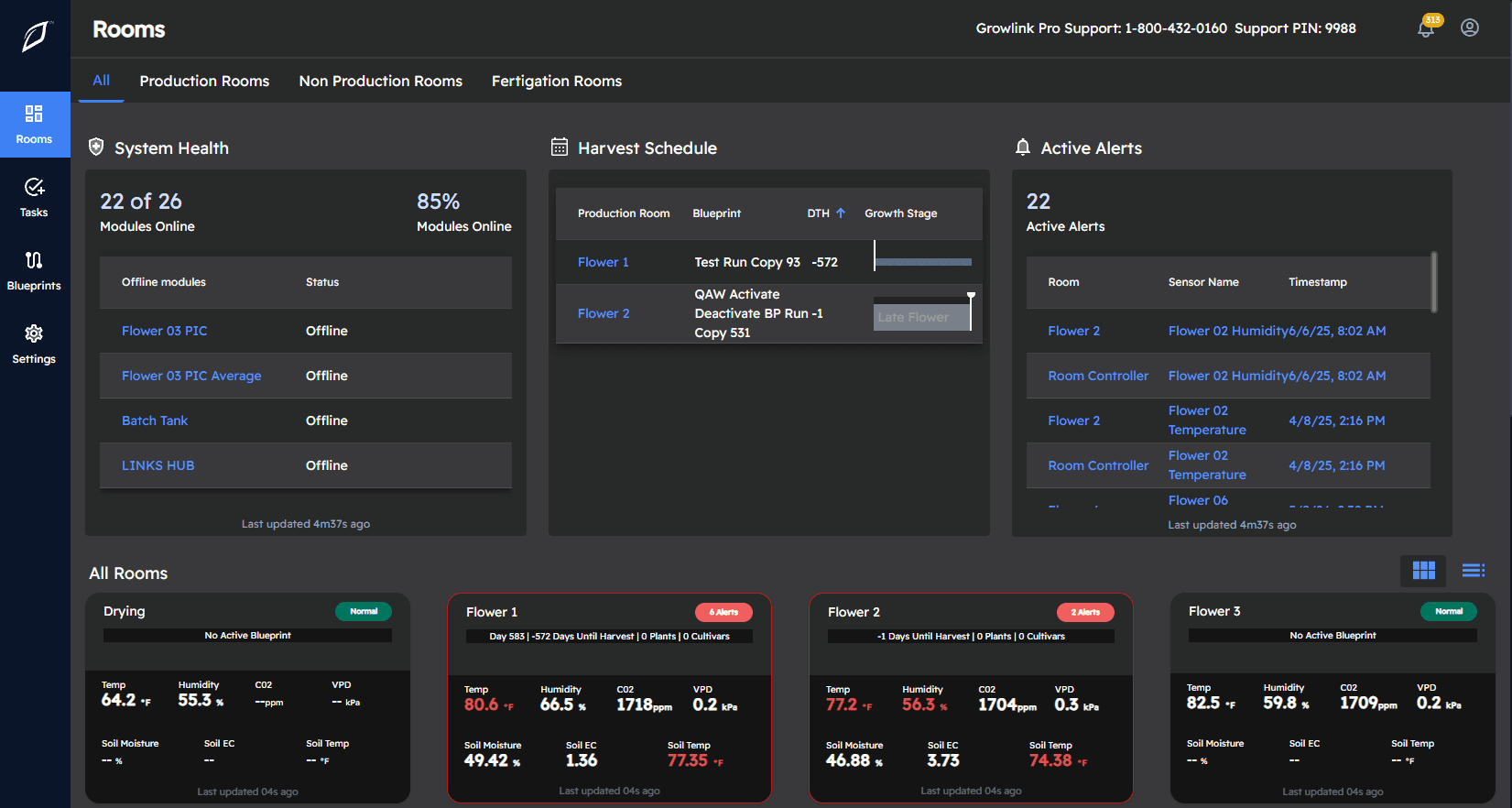The image size is (1512, 808).
Task: Switch All Rooms to list view
Action: coord(1474,571)
